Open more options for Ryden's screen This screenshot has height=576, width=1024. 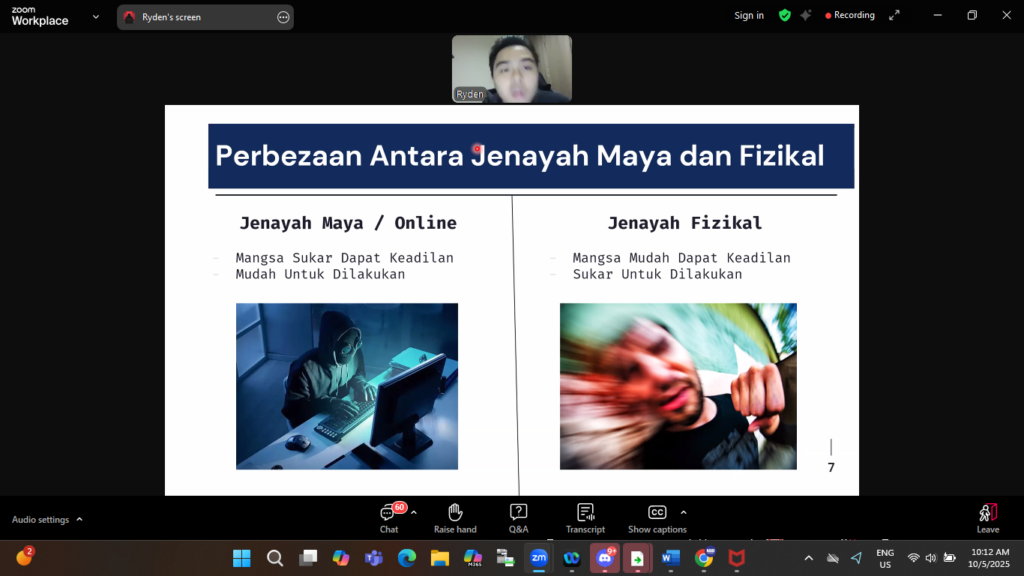click(283, 18)
